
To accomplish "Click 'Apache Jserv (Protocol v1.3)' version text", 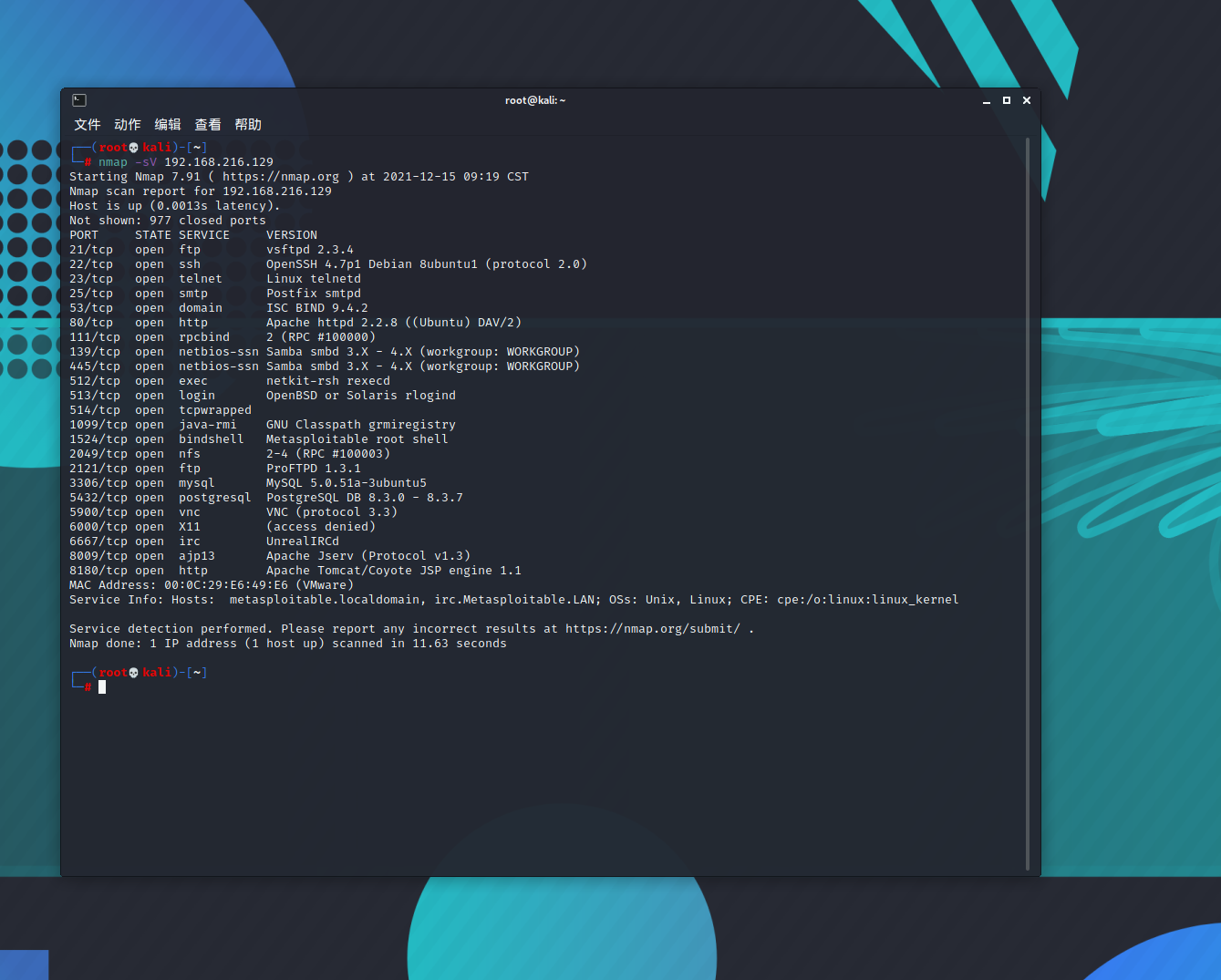I will tap(368, 556).
